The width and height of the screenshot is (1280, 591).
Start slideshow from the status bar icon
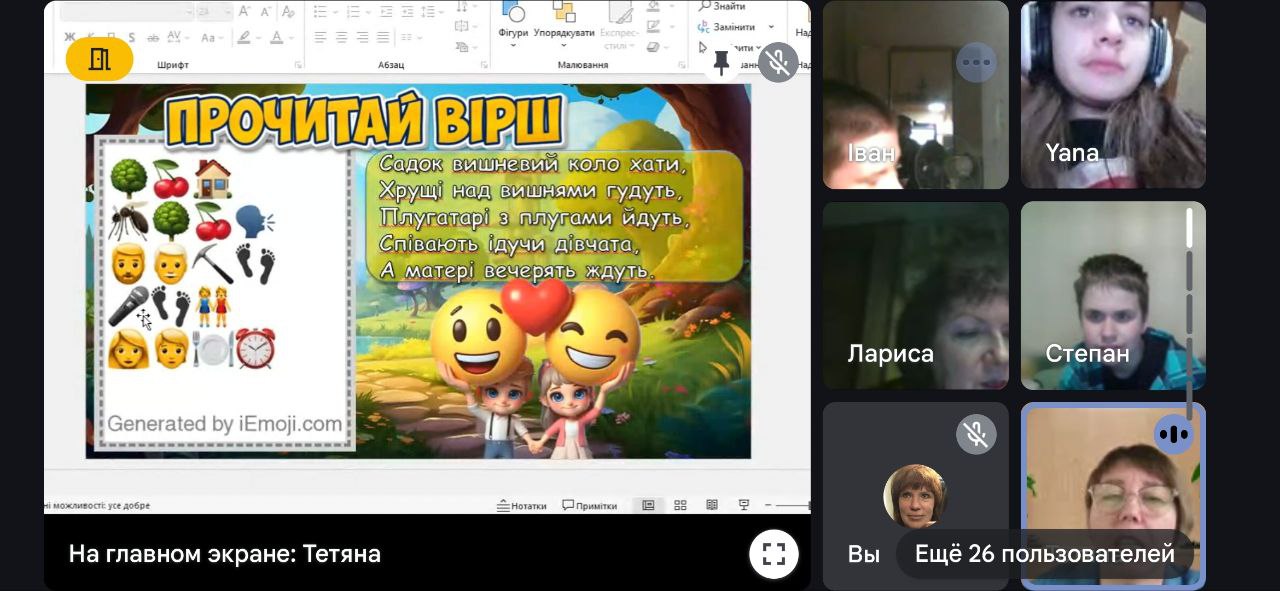(743, 505)
